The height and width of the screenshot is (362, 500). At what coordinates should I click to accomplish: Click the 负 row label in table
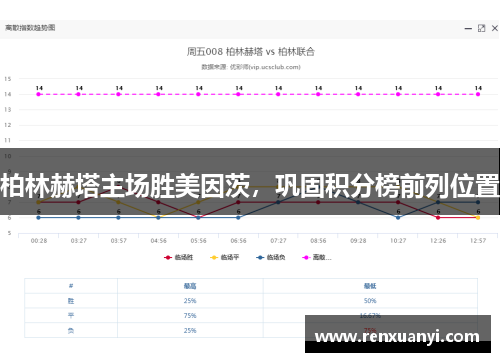[71, 331]
